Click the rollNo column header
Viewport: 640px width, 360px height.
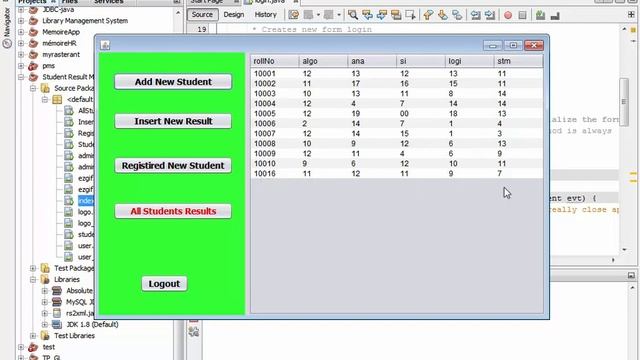(x=275, y=61)
